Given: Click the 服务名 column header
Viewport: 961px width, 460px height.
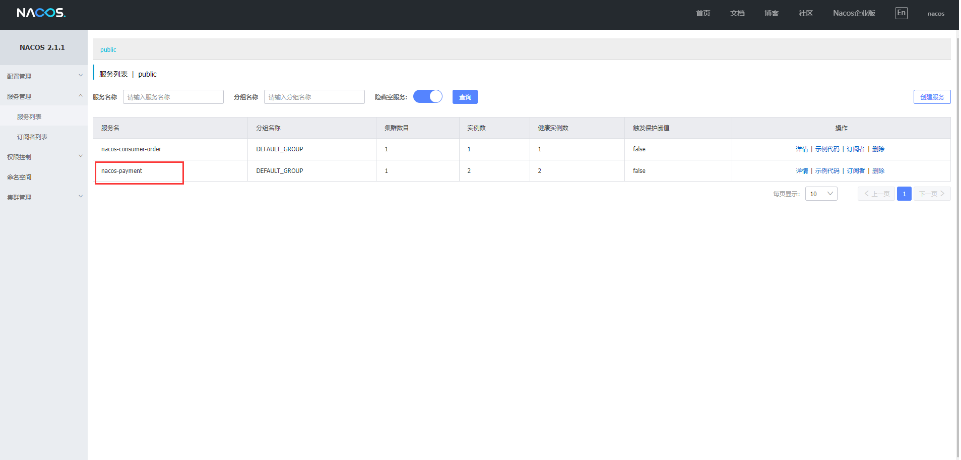Looking at the screenshot, I should (110, 128).
